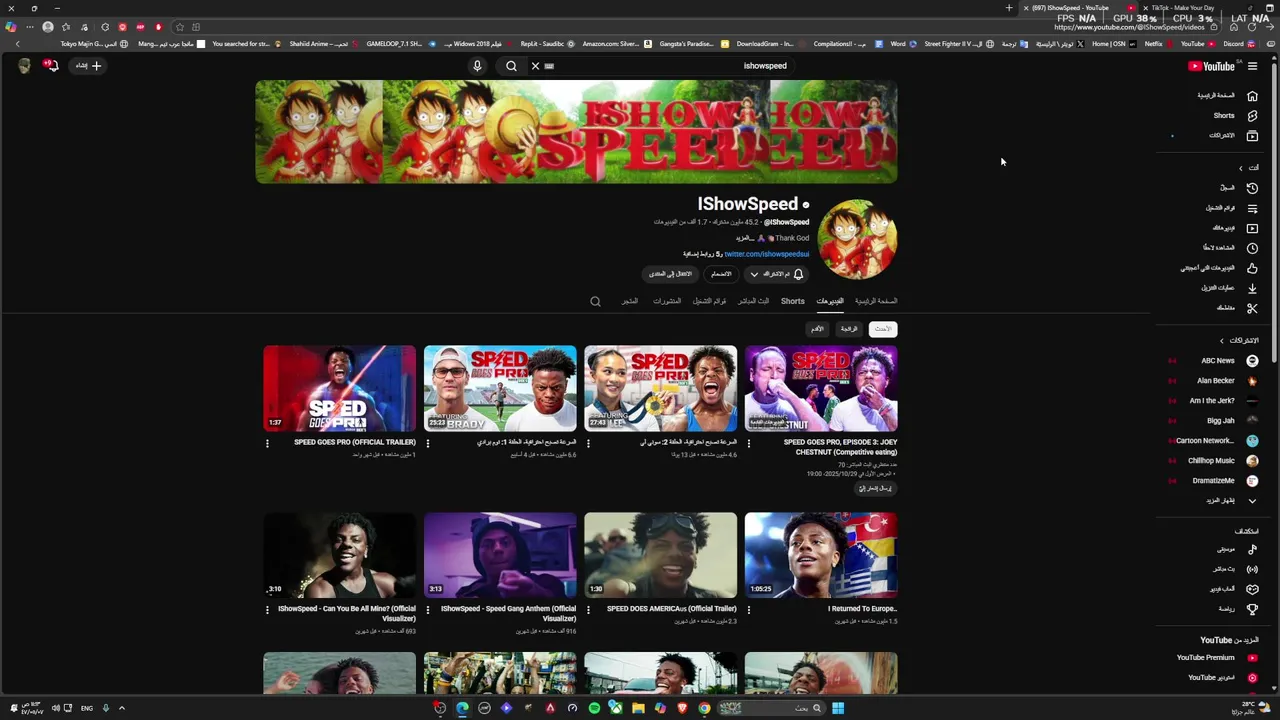Switch to the Live channel tab
Viewport: 1280px width, 720px height.
(754, 301)
